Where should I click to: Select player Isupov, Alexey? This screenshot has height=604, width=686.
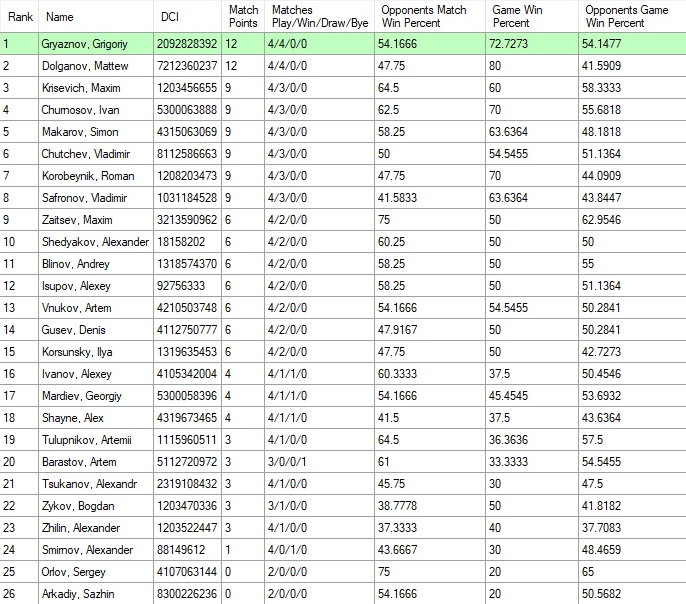point(76,286)
